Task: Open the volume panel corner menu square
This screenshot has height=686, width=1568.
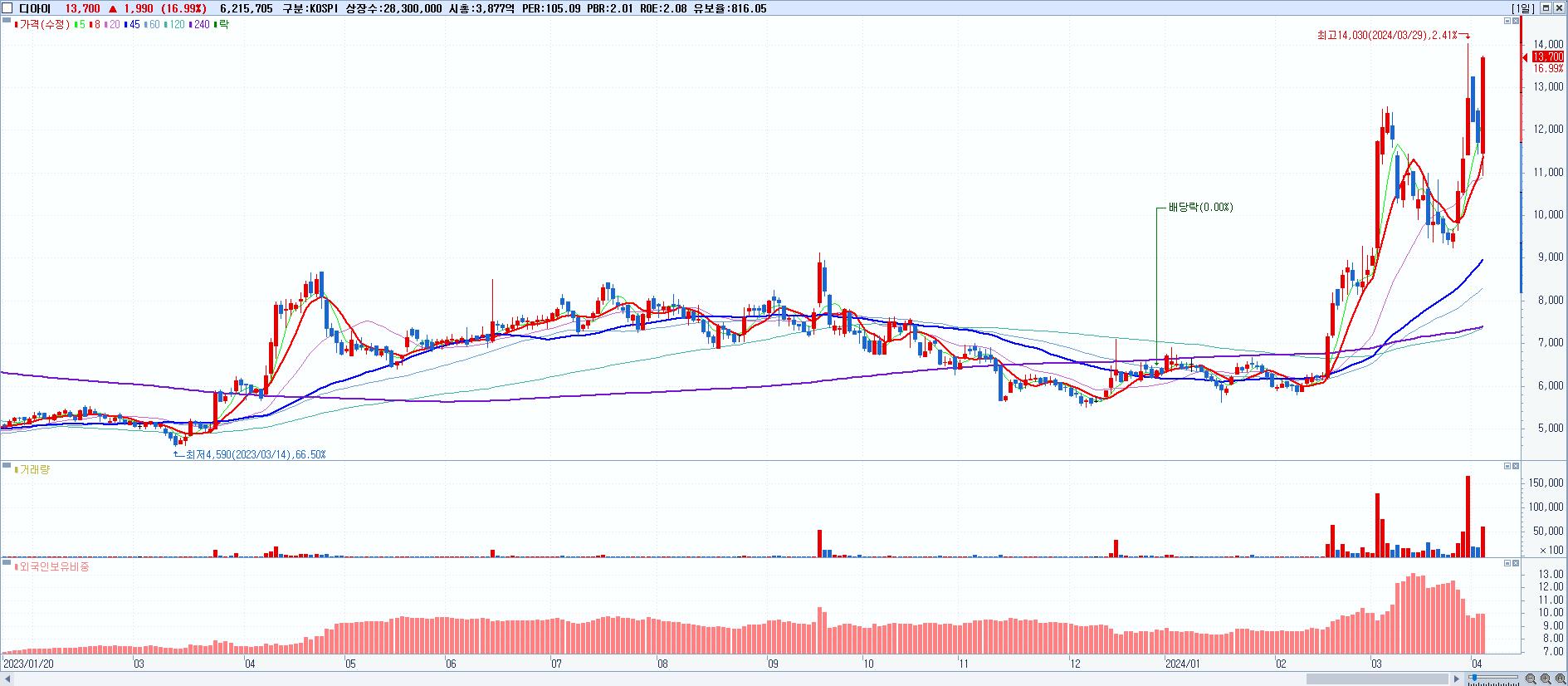Action: pyautogui.click(x=7, y=467)
